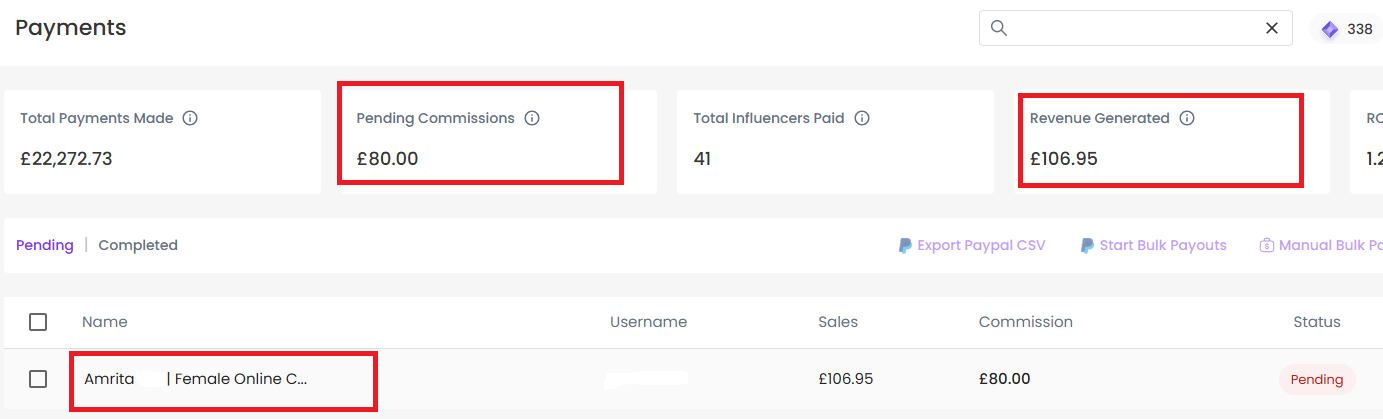
Task: Click the Commission column header
Action: click(1025, 322)
